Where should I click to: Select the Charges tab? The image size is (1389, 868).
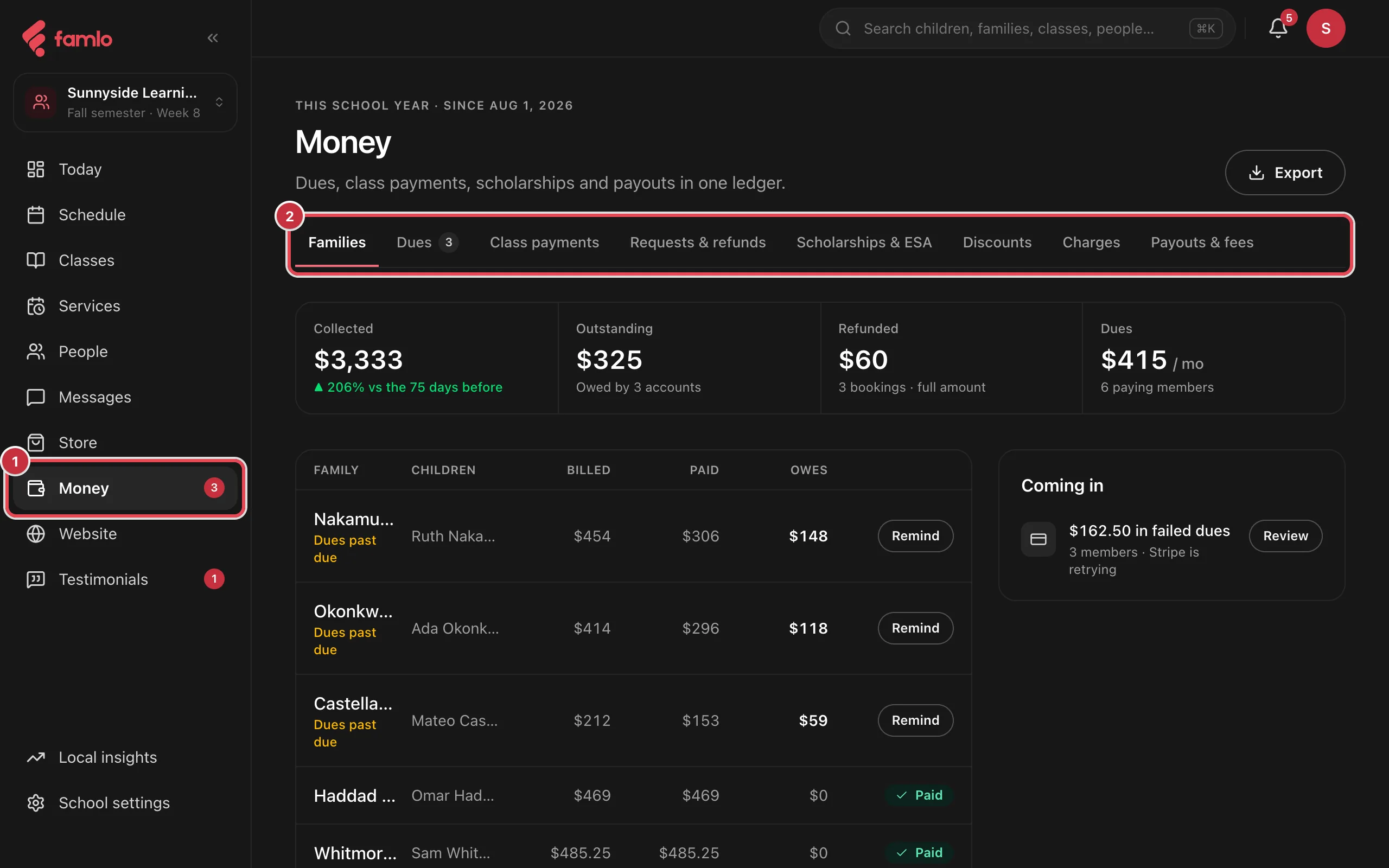(x=1091, y=242)
